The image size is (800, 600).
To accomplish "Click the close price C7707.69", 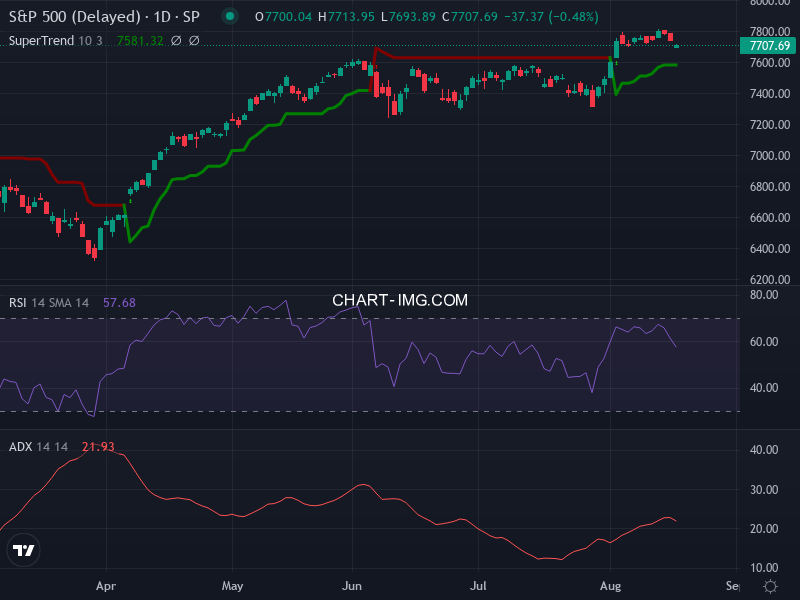I will pyautogui.click(x=469, y=17).
